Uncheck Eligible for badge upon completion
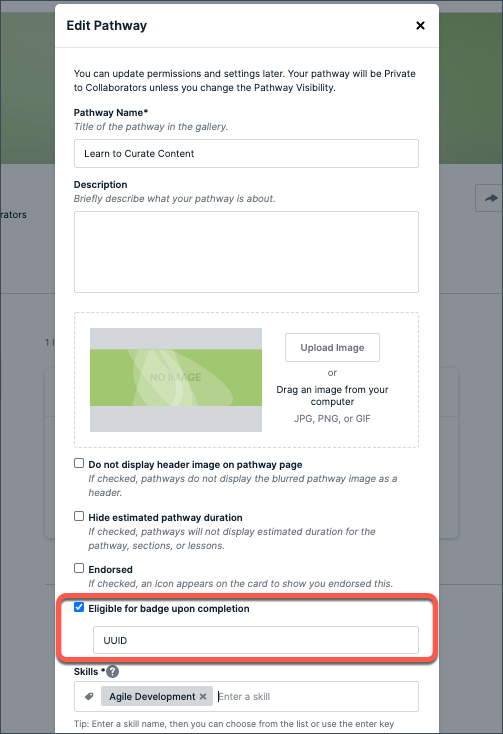The image size is (503, 734). pyautogui.click(x=79, y=608)
